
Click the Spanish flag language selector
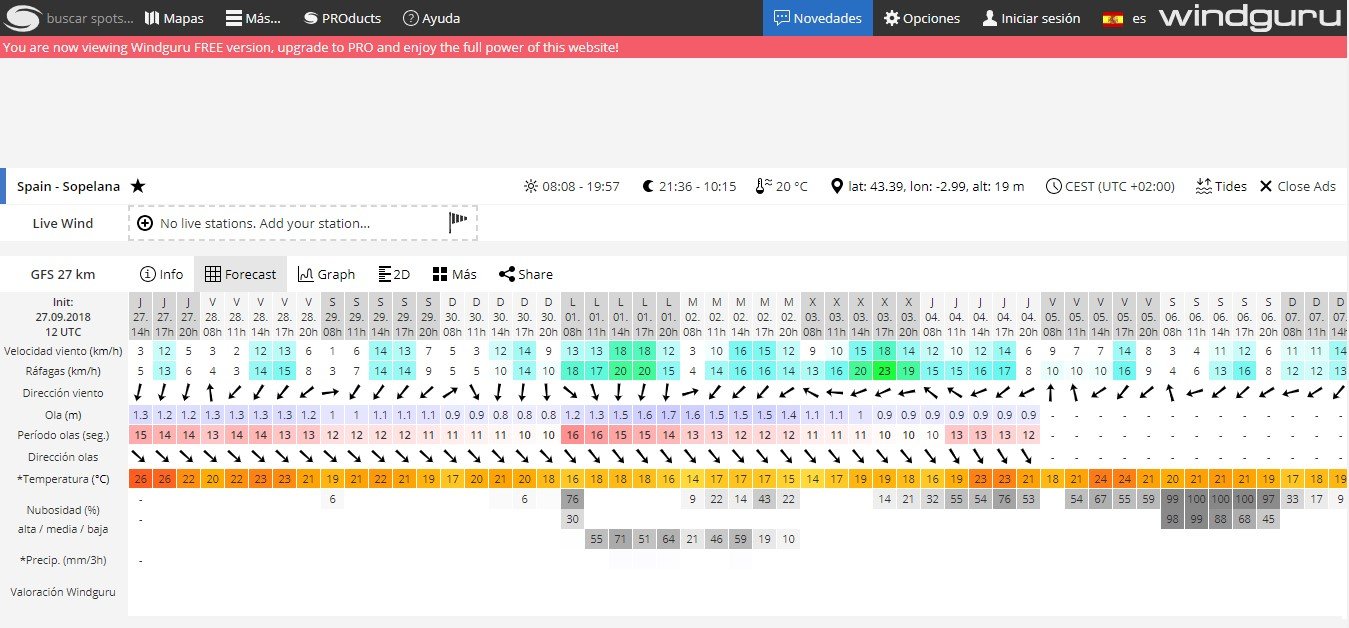click(x=1111, y=18)
